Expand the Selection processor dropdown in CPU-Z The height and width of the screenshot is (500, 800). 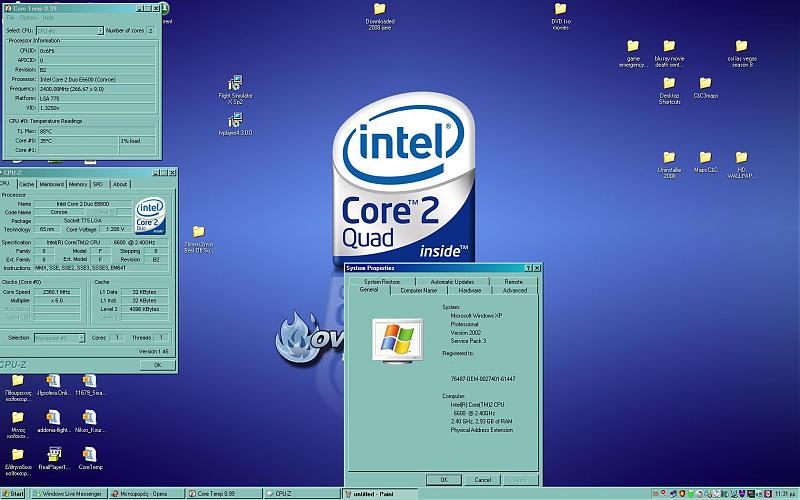81,338
